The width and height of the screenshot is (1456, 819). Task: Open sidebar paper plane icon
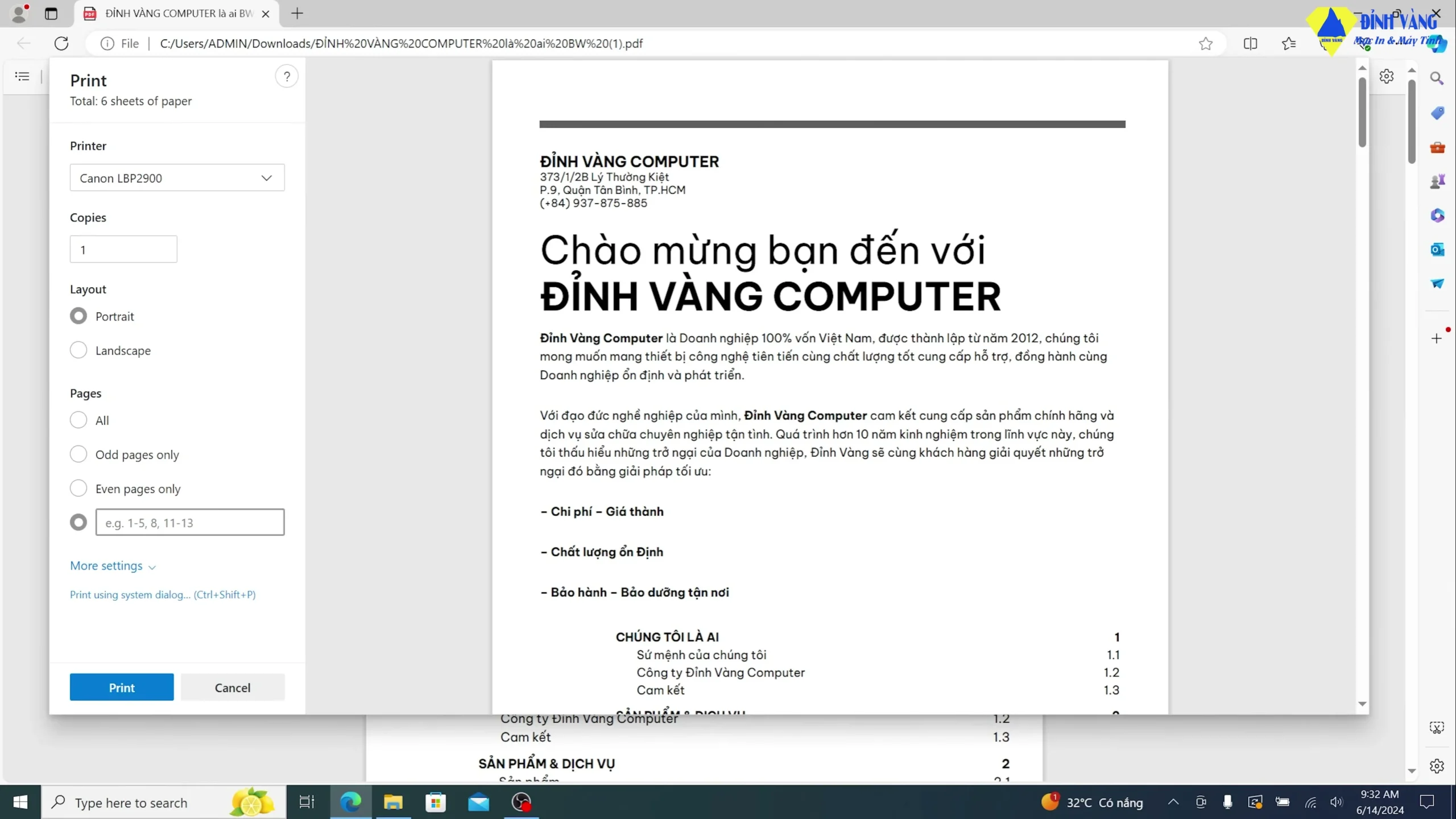point(1437,283)
